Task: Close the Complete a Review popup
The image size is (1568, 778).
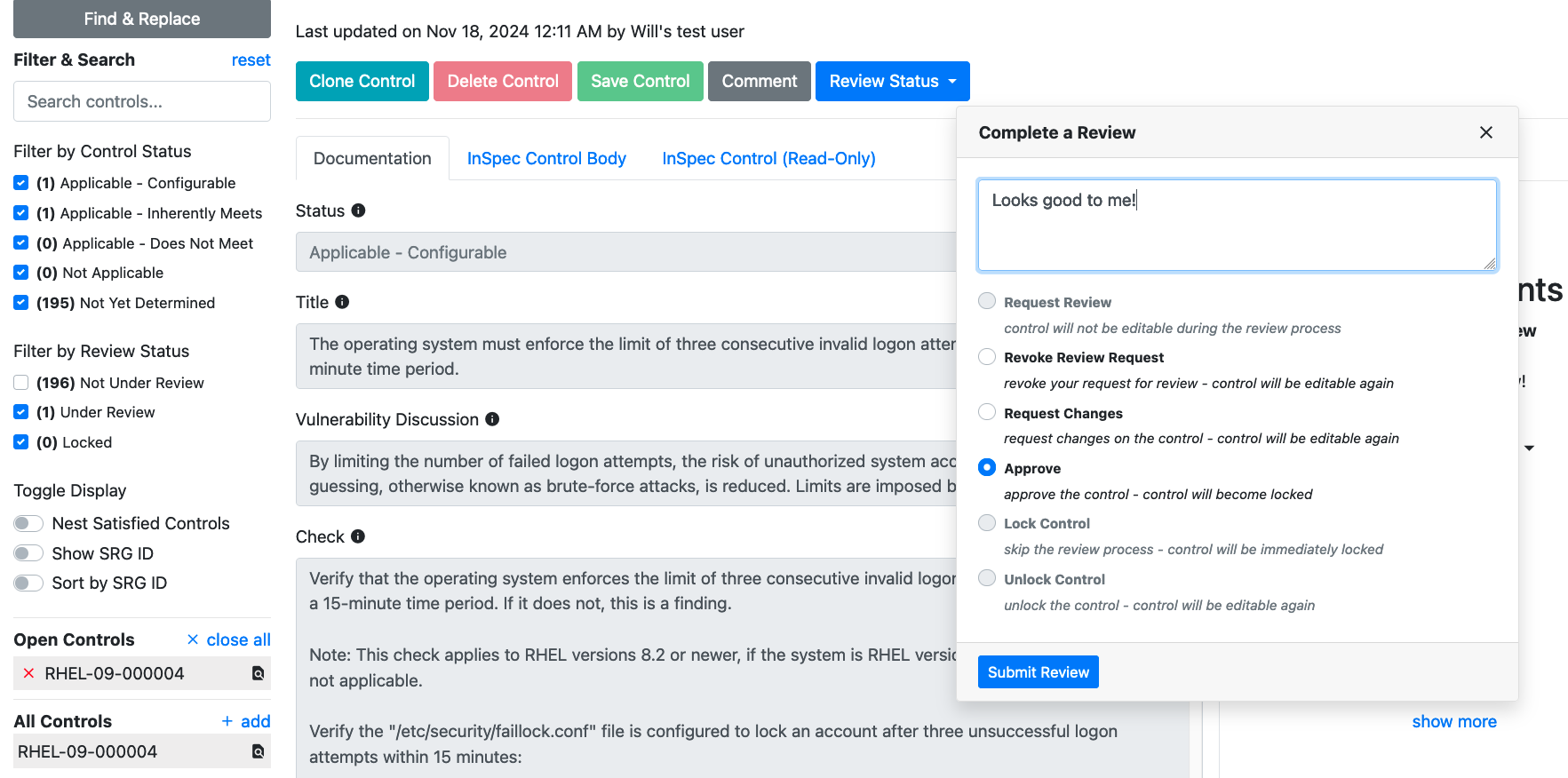Action: coord(1485,132)
